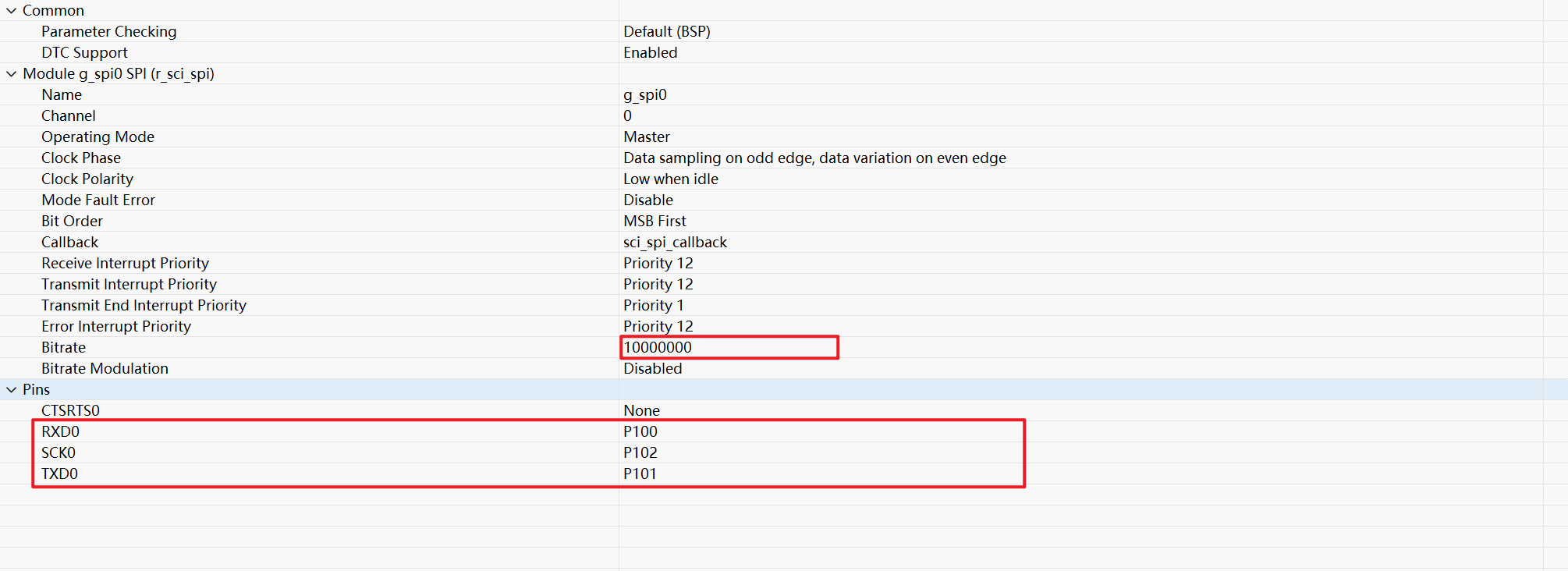Change Bitrate Modulation Disabled value
Screen dimensions: 1568x571
pos(653,368)
